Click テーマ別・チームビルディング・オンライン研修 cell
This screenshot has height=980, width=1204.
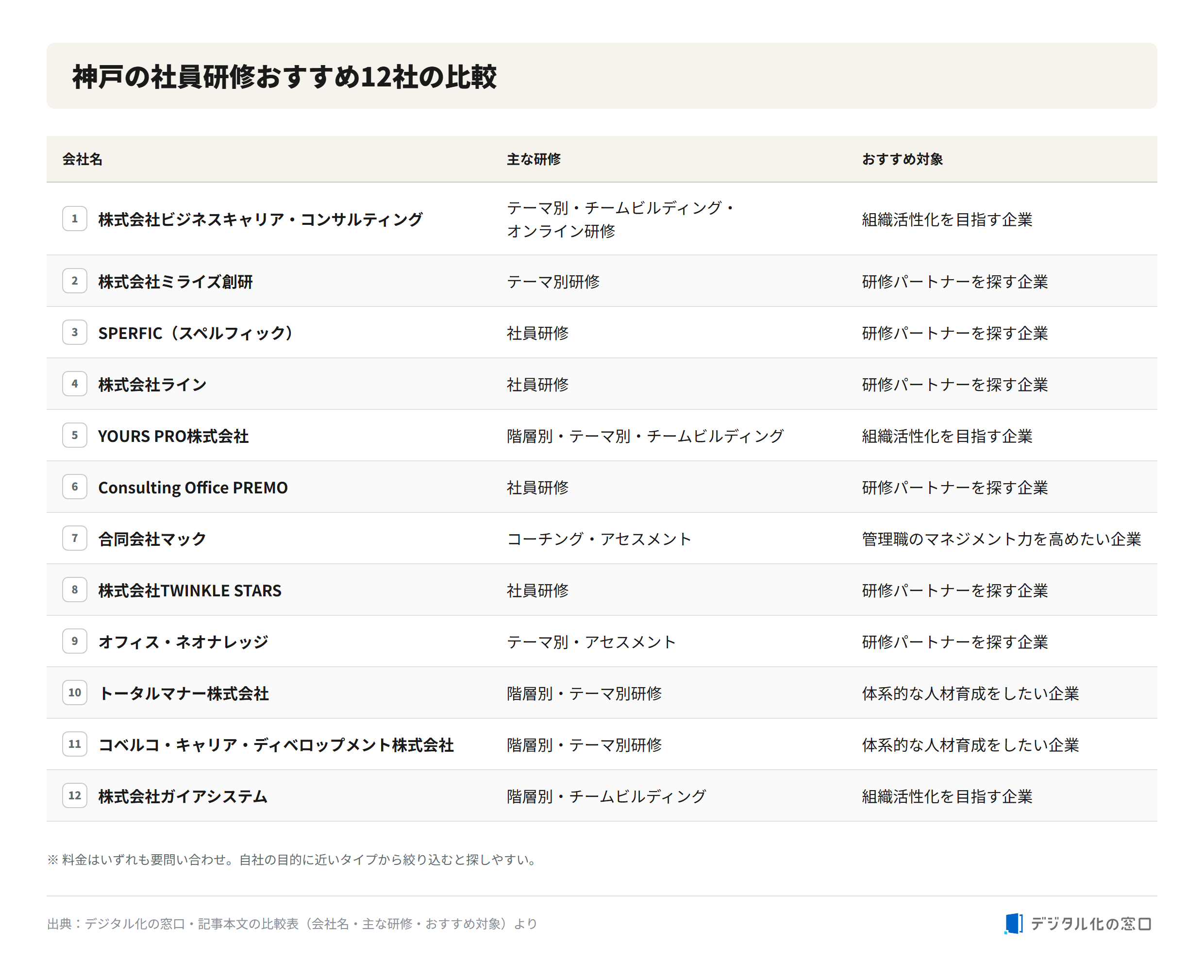pyautogui.click(x=620, y=219)
